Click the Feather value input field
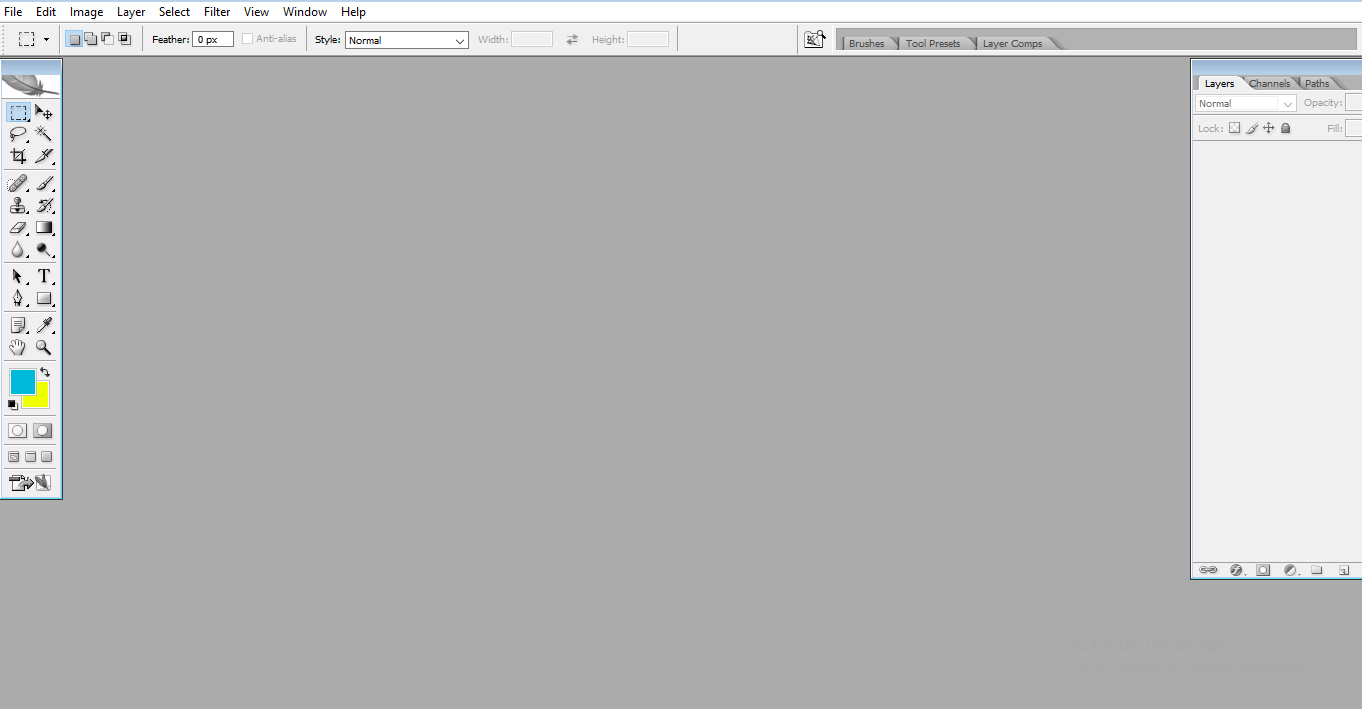 [x=212, y=38]
